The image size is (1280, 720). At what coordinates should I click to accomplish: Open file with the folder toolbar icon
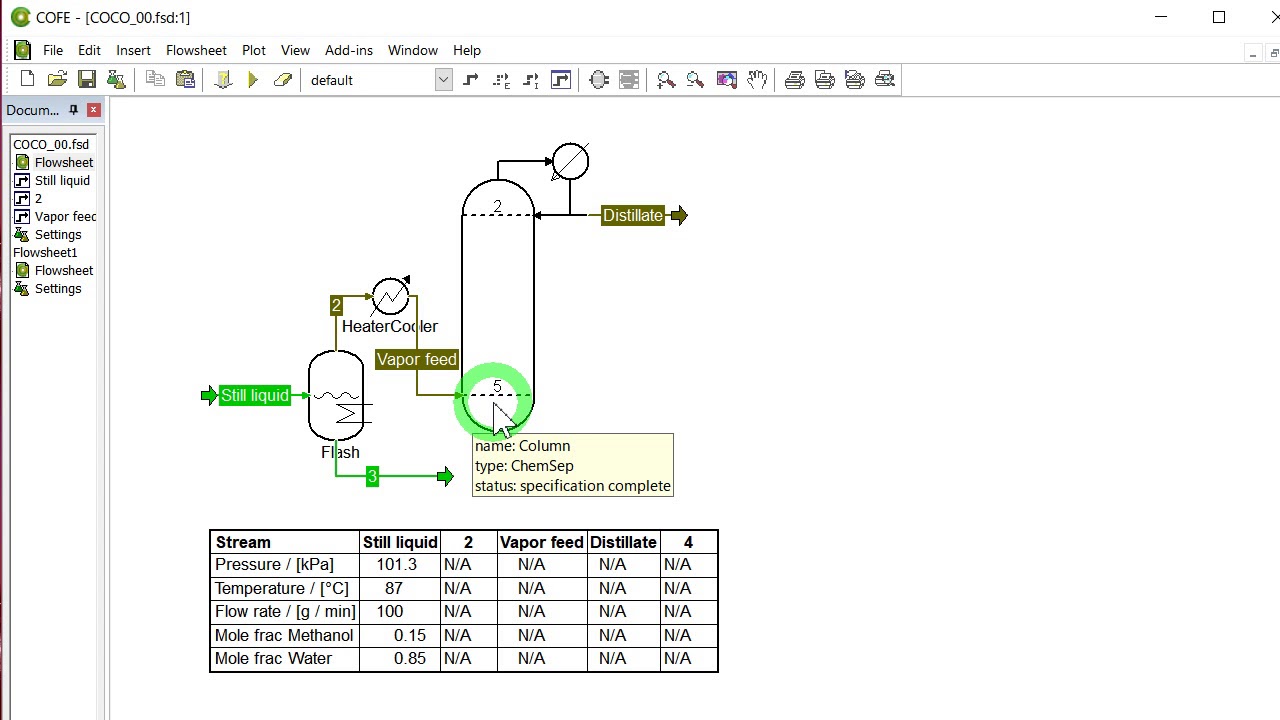click(57, 80)
